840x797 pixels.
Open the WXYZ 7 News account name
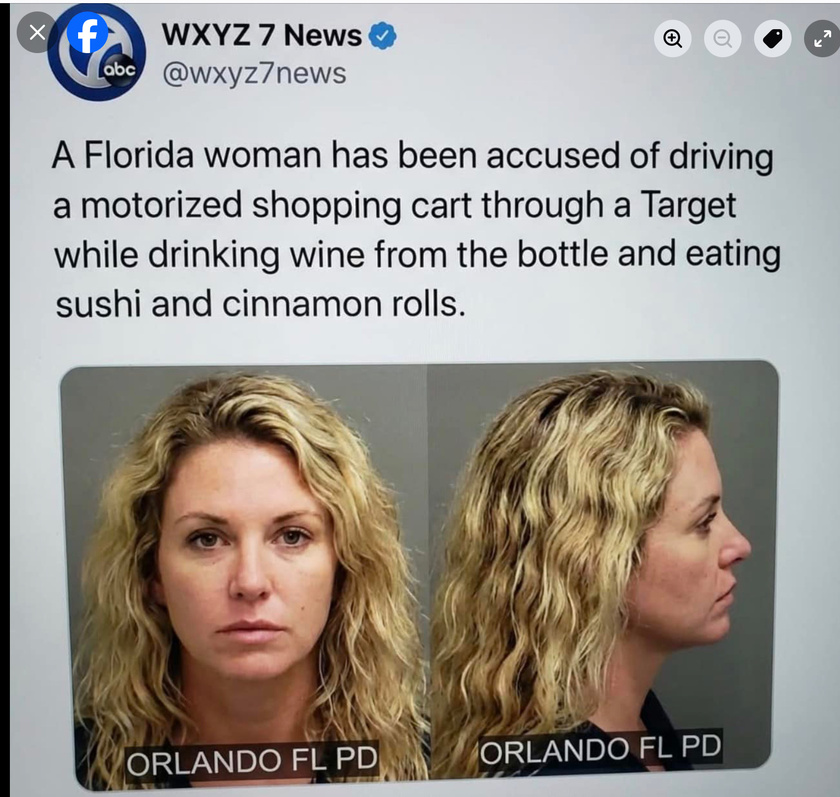261,35
